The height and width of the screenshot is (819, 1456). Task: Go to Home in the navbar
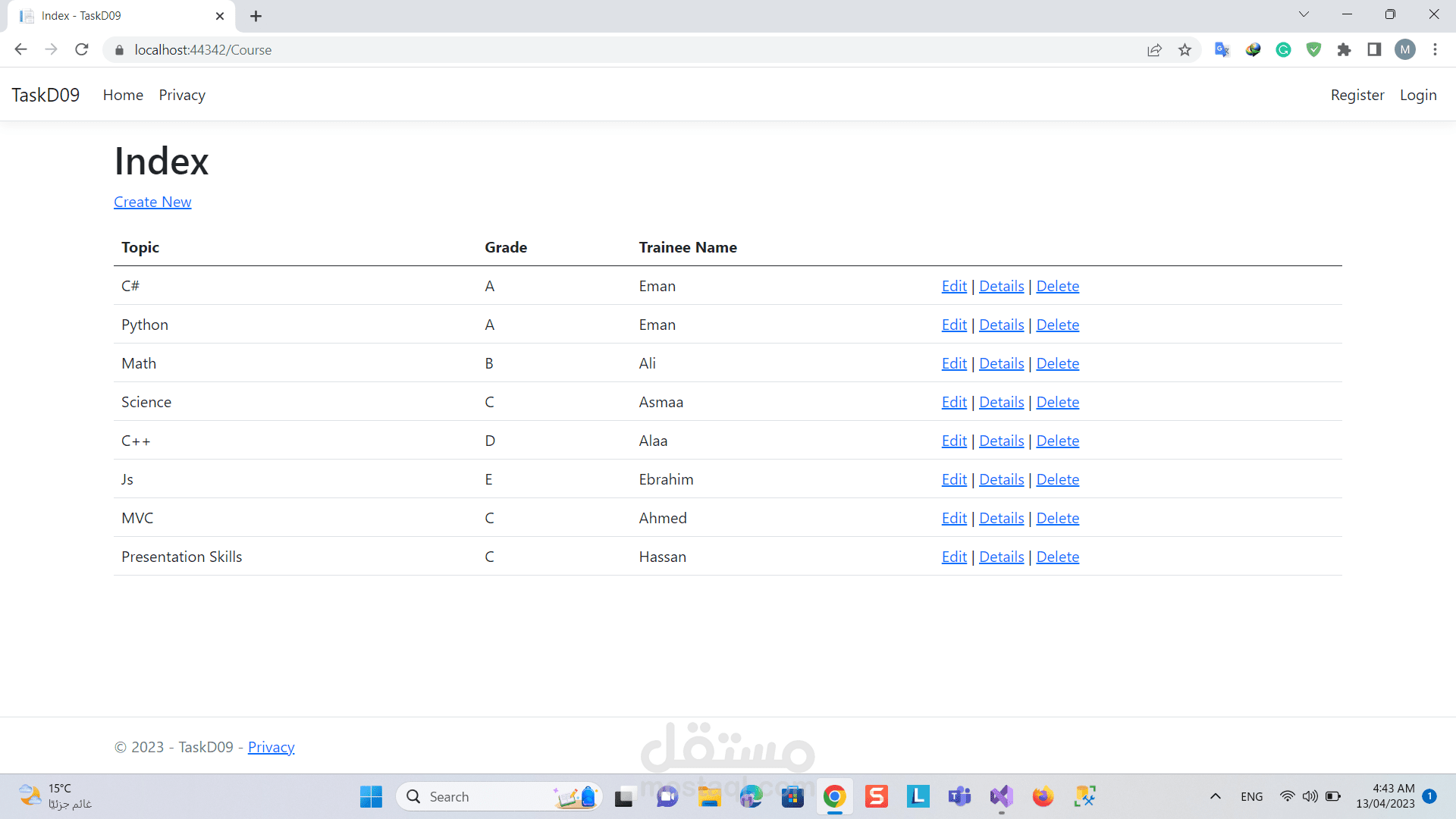pos(123,95)
